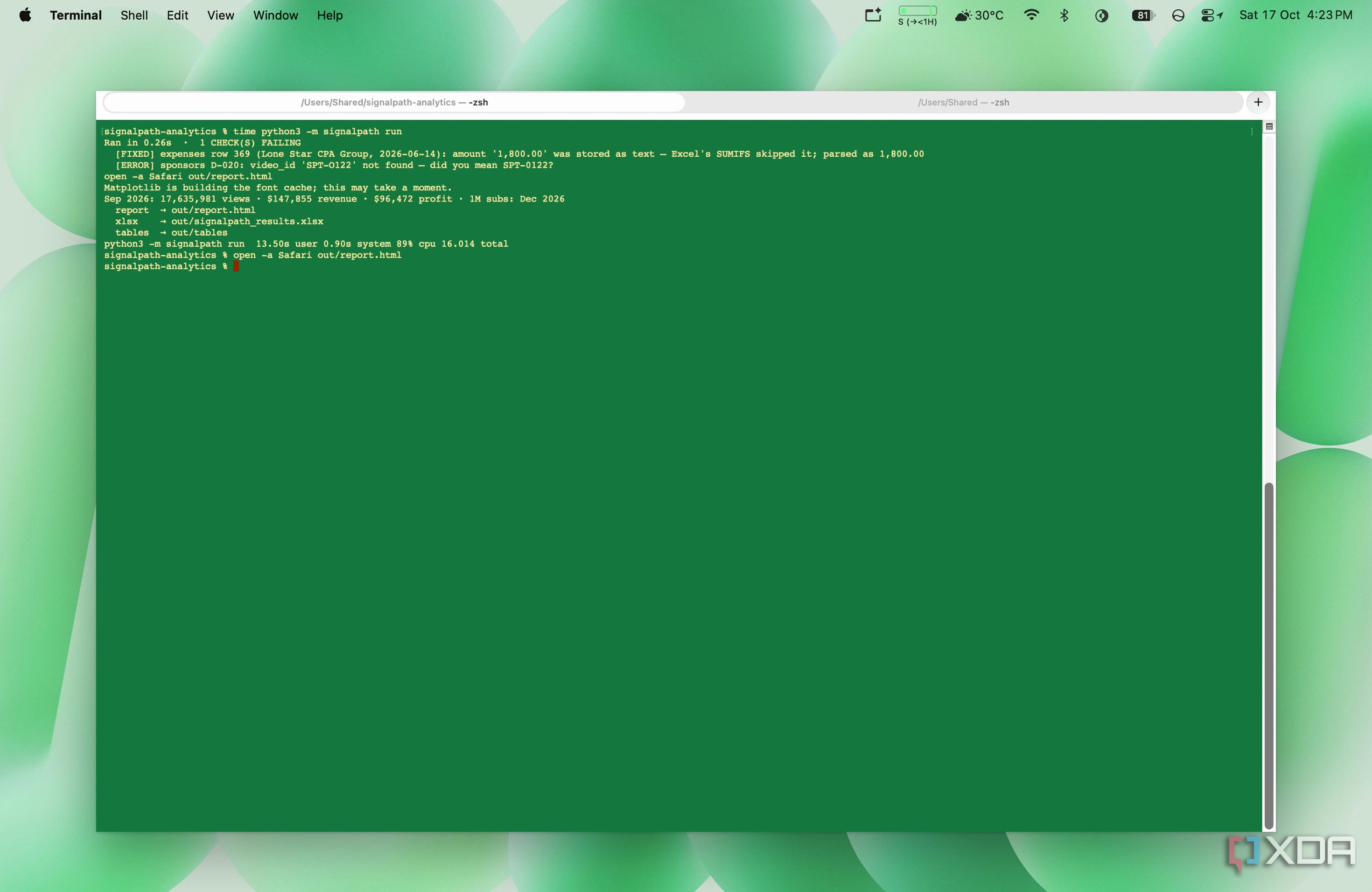
Task: Click the path 'out/signalpath_results.xlsx'
Action: click(x=247, y=221)
